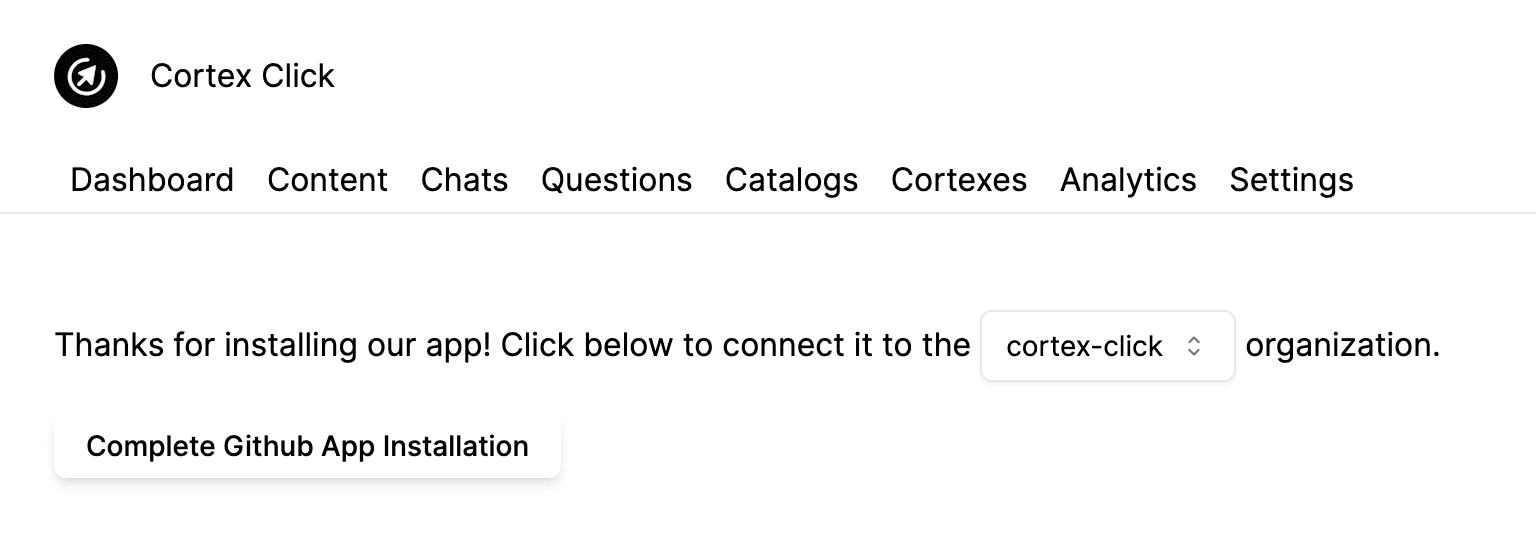The width and height of the screenshot is (1536, 556).
Task: Switch to the Content tab
Action: click(328, 180)
